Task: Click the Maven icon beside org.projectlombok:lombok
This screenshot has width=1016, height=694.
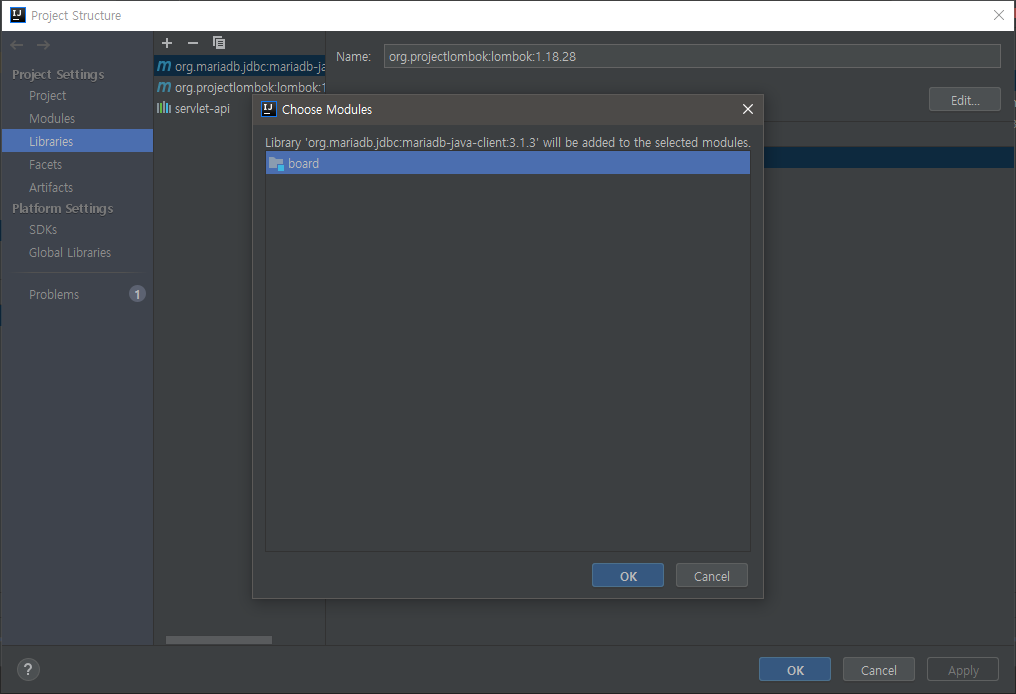Action: (164, 87)
